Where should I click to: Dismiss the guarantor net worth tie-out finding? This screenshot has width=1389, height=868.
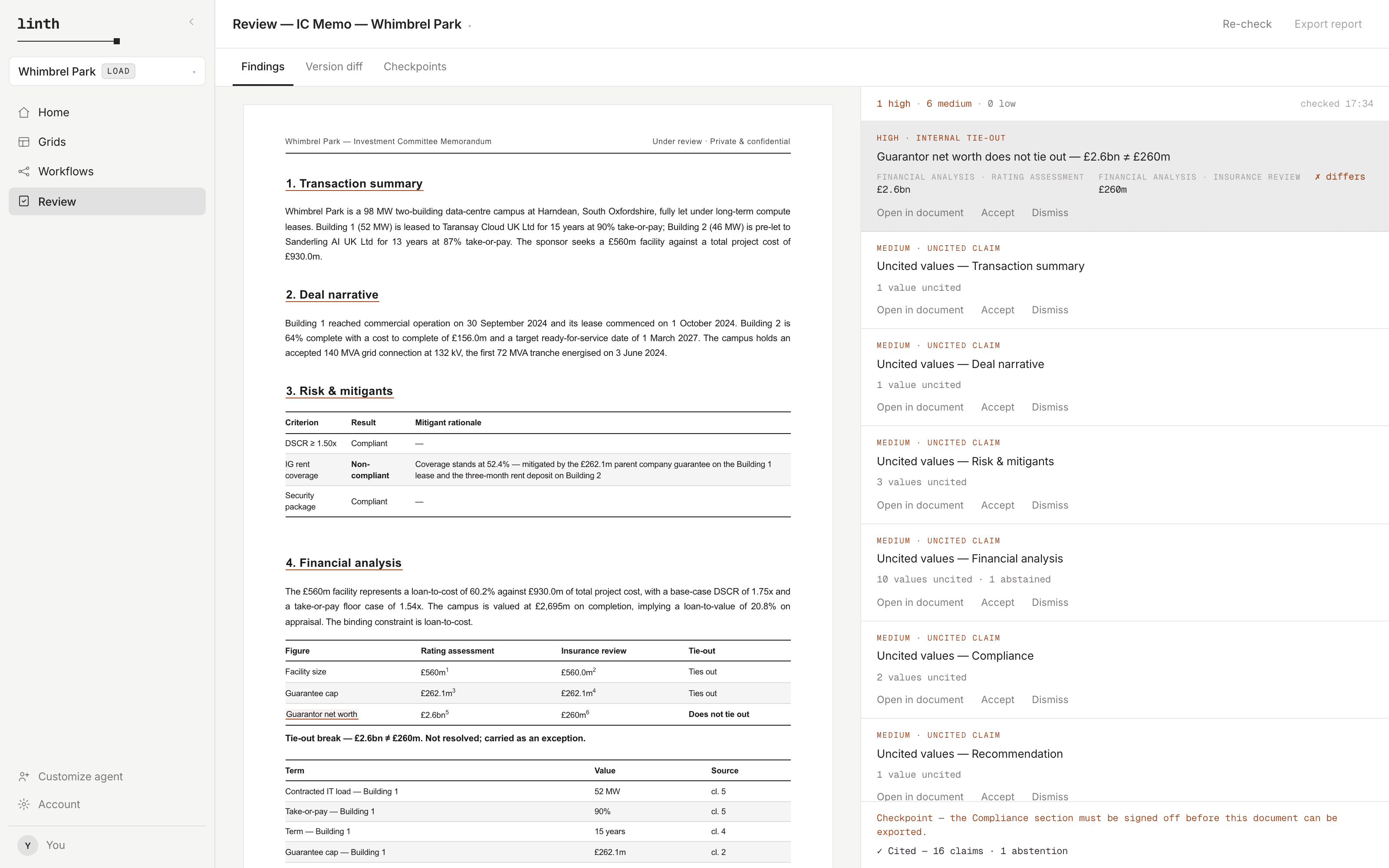pos(1050,212)
